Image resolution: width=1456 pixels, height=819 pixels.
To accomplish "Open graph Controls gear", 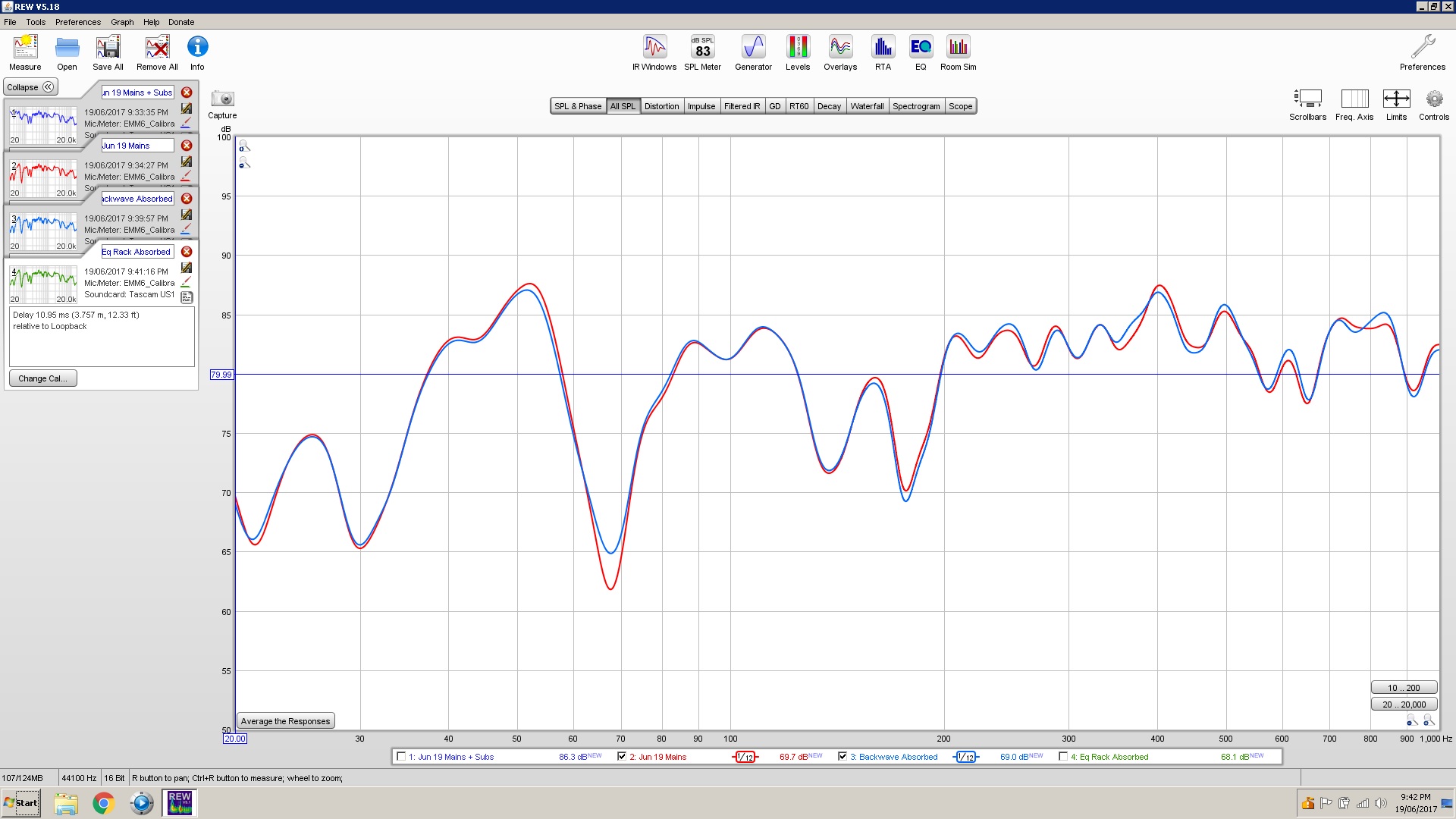I will (x=1434, y=105).
